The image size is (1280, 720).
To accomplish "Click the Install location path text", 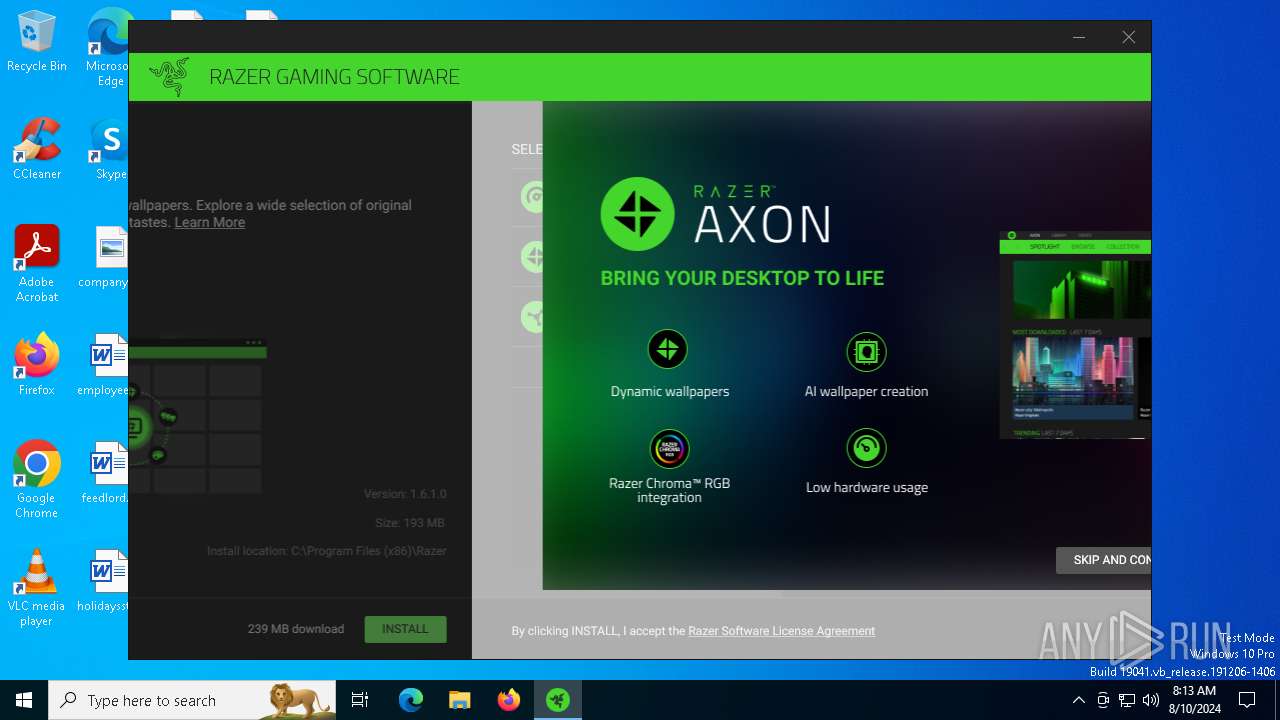I will 327,551.
